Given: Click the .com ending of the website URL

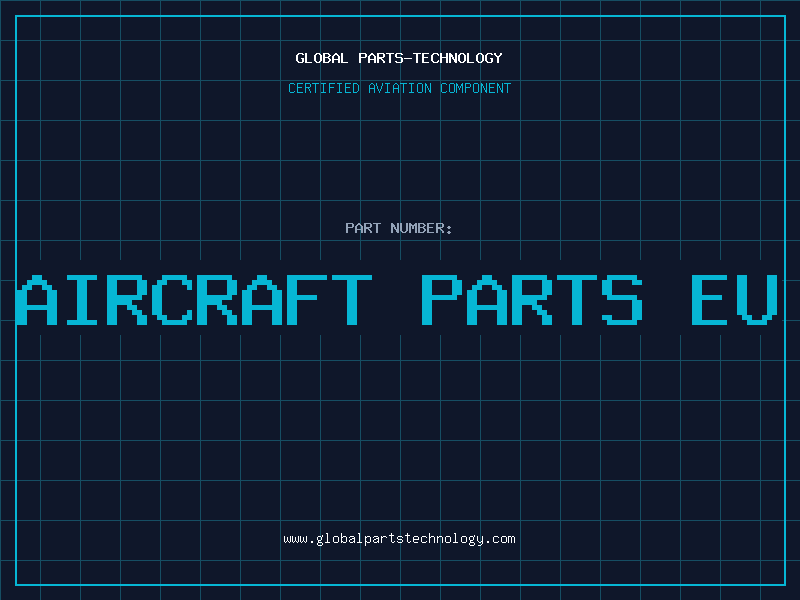Looking at the screenshot, I should coord(499,539).
